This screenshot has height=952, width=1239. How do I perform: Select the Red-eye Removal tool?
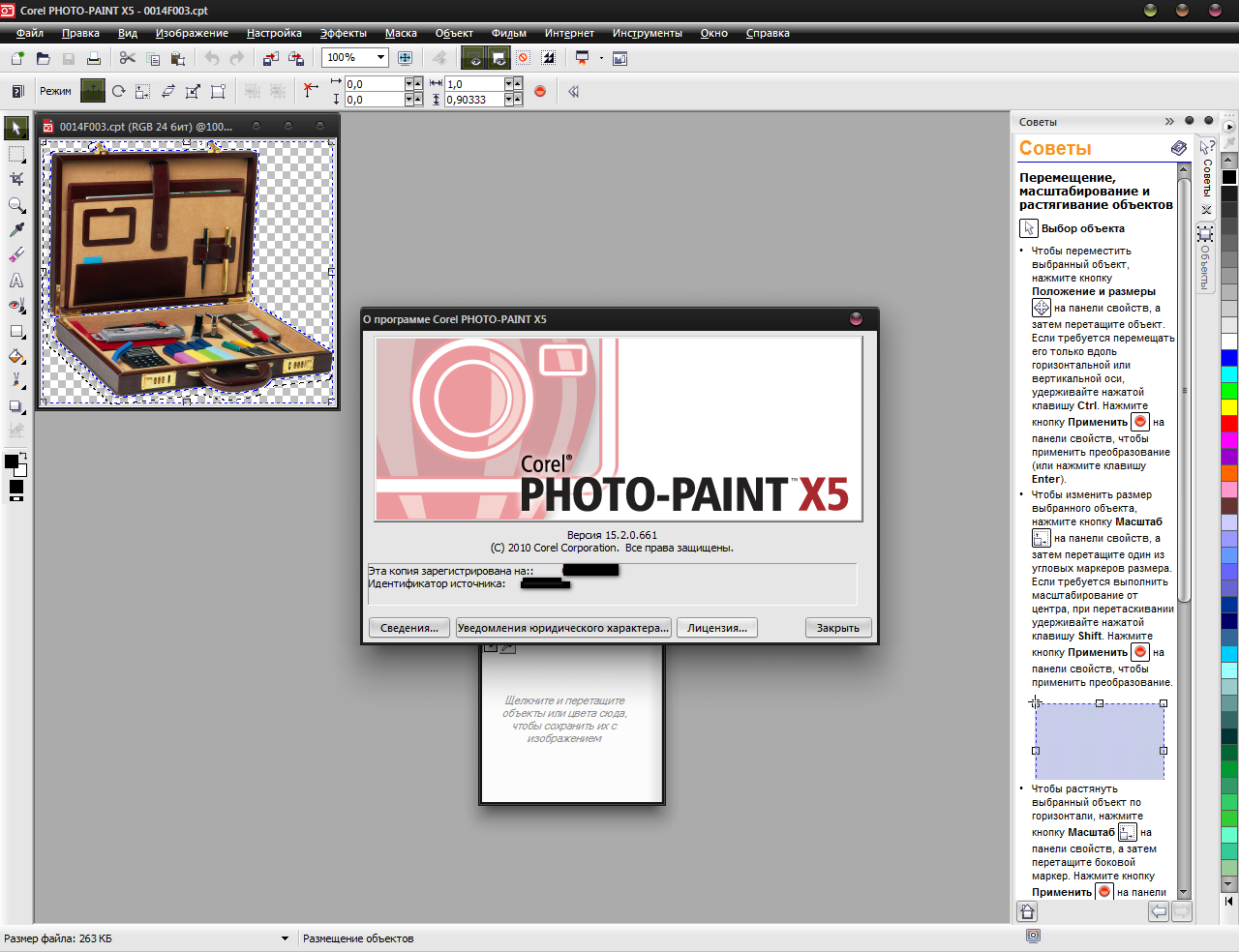coord(16,306)
